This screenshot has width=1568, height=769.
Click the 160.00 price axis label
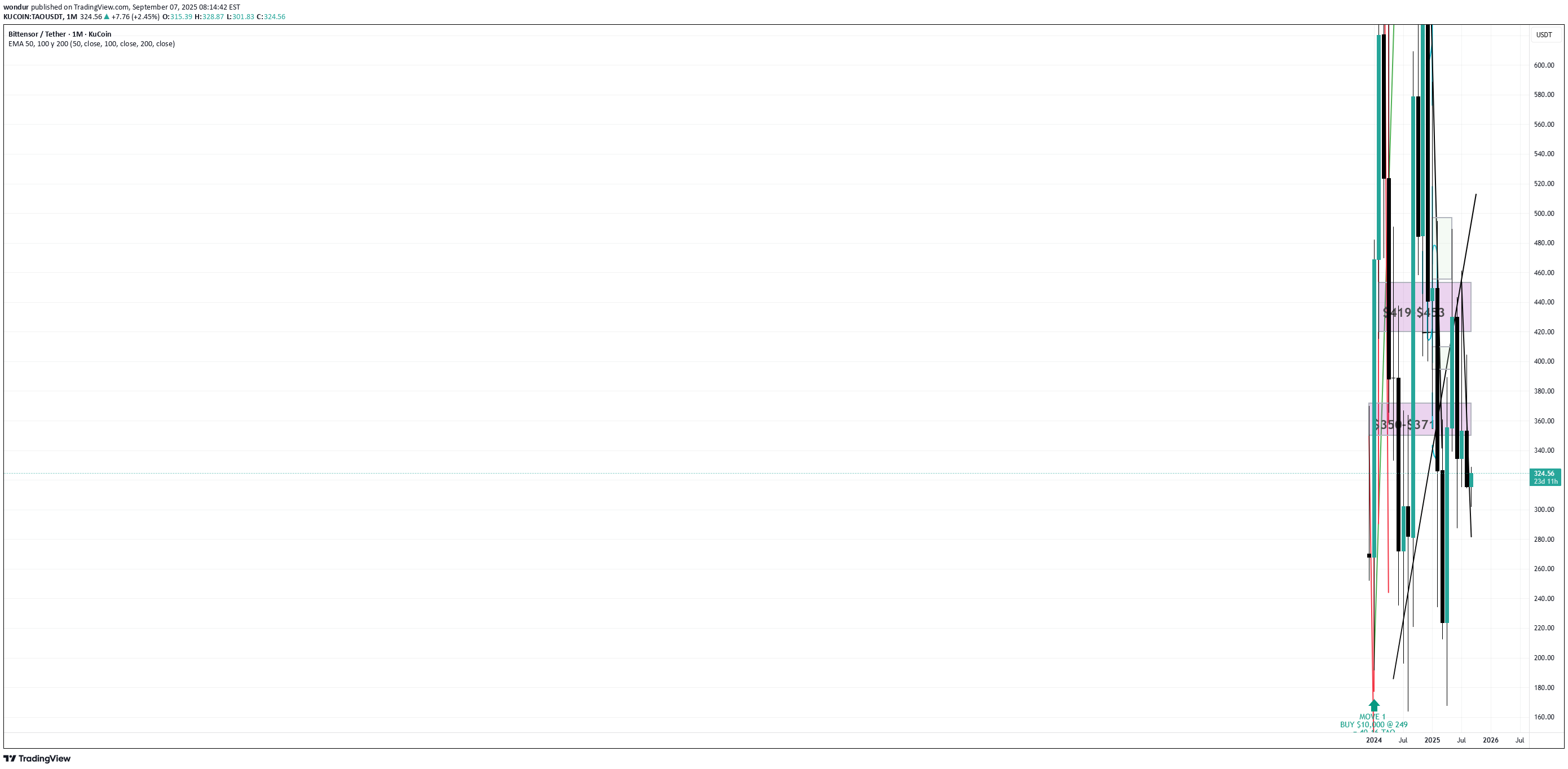pyautogui.click(x=1544, y=717)
